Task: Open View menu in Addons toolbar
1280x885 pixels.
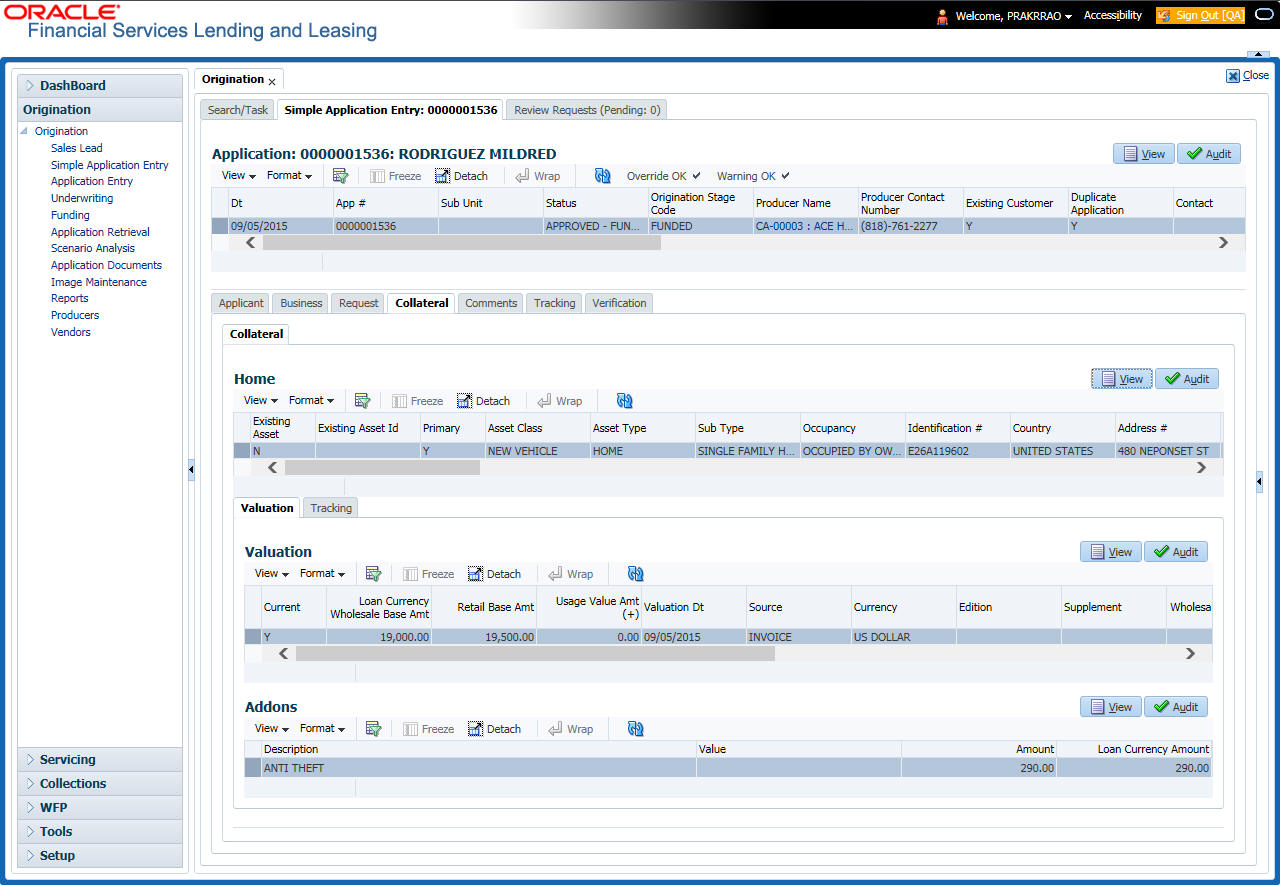Action: (271, 729)
